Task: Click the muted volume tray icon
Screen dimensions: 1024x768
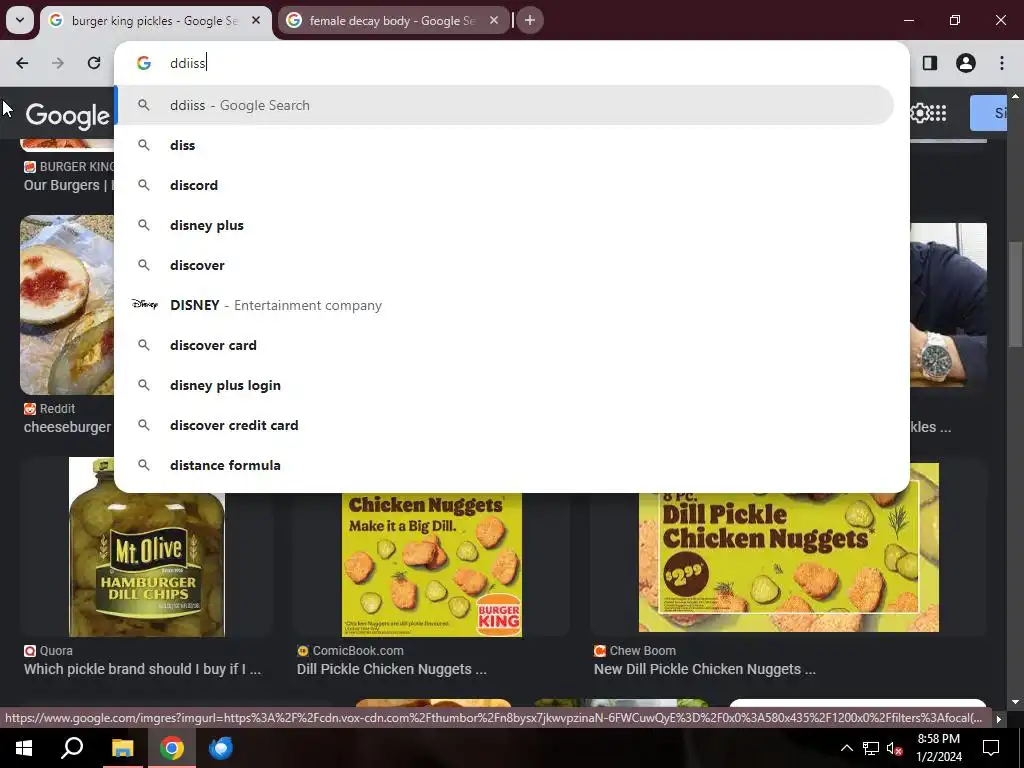Action: 895,748
